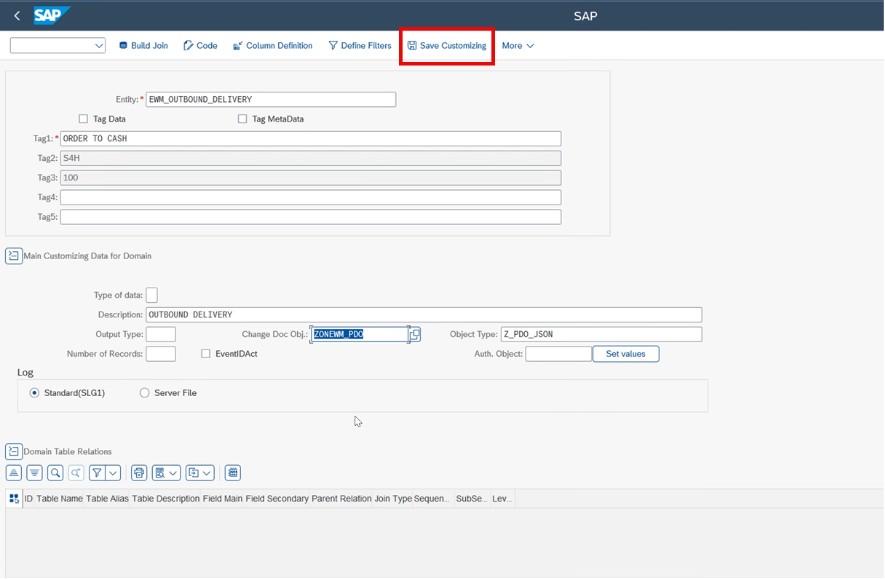The height and width of the screenshot is (579, 885).
Task: Click the filter funnel icon in table toolbar
Action: coord(98,473)
